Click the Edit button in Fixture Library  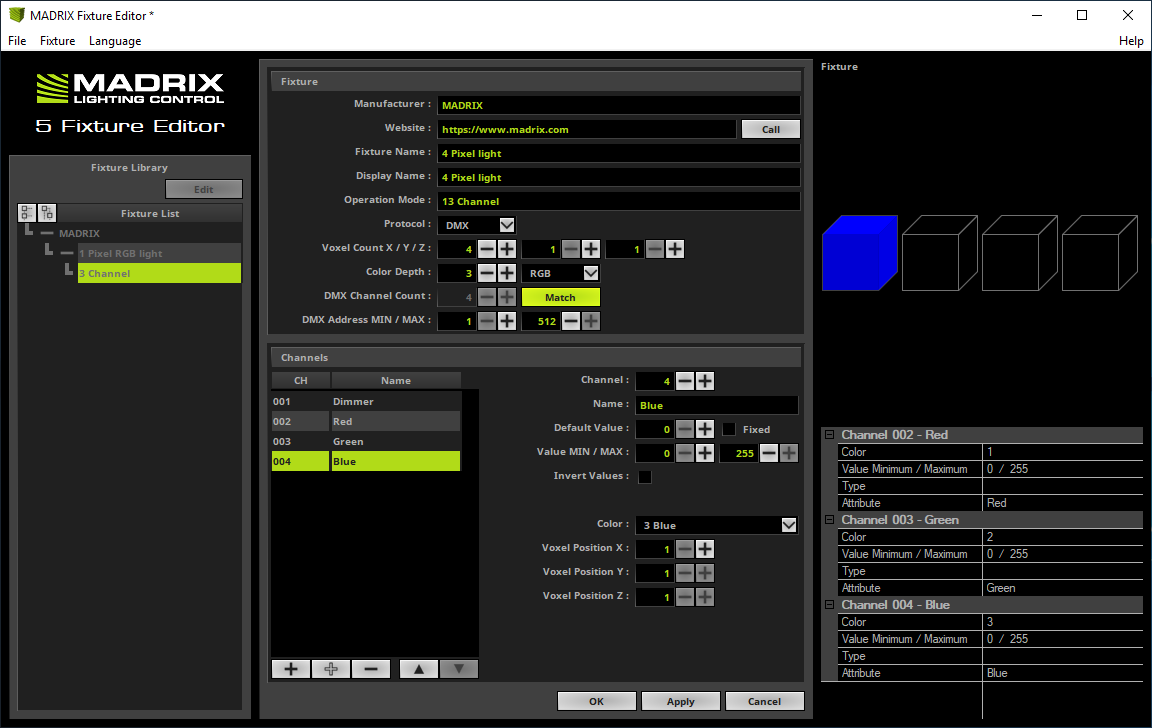[x=204, y=190]
